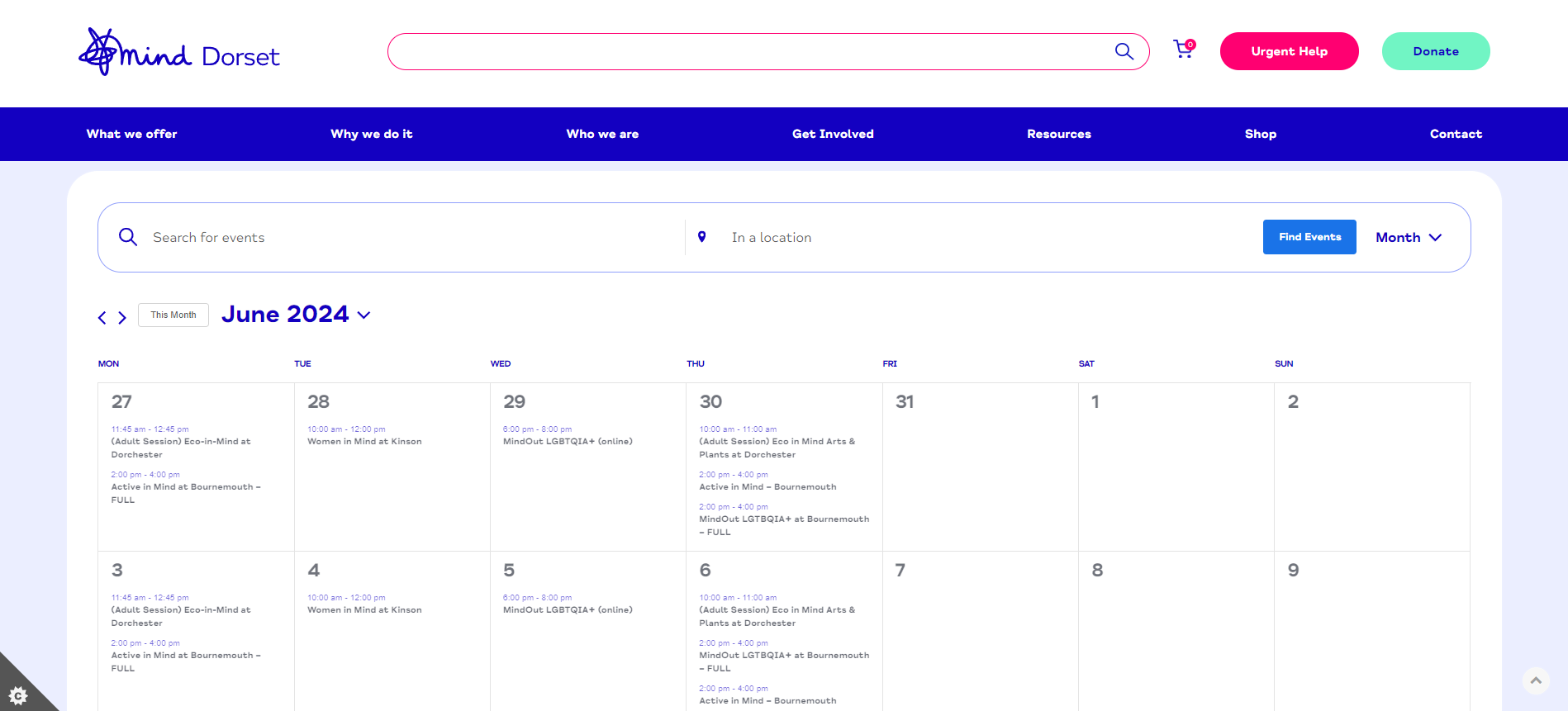Image resolution: width=1568 pixels, height=711 pixels.
Task: Open the Why we do it menu
Action: (372, 134)
